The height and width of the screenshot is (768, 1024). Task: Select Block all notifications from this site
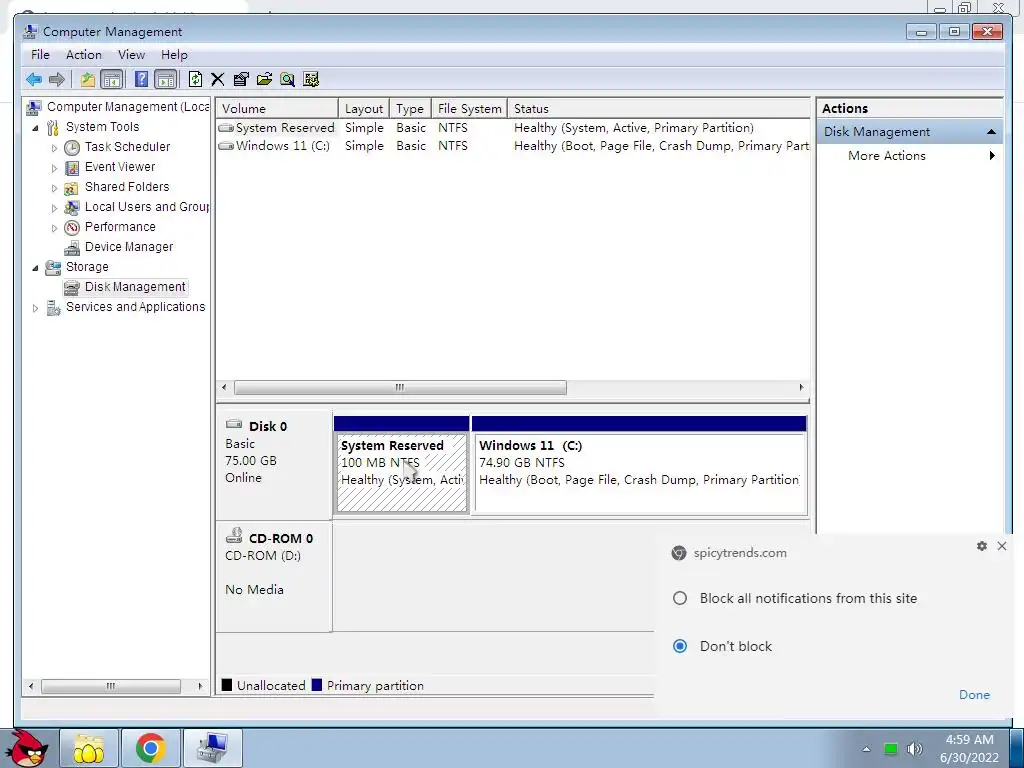(680, 598)
